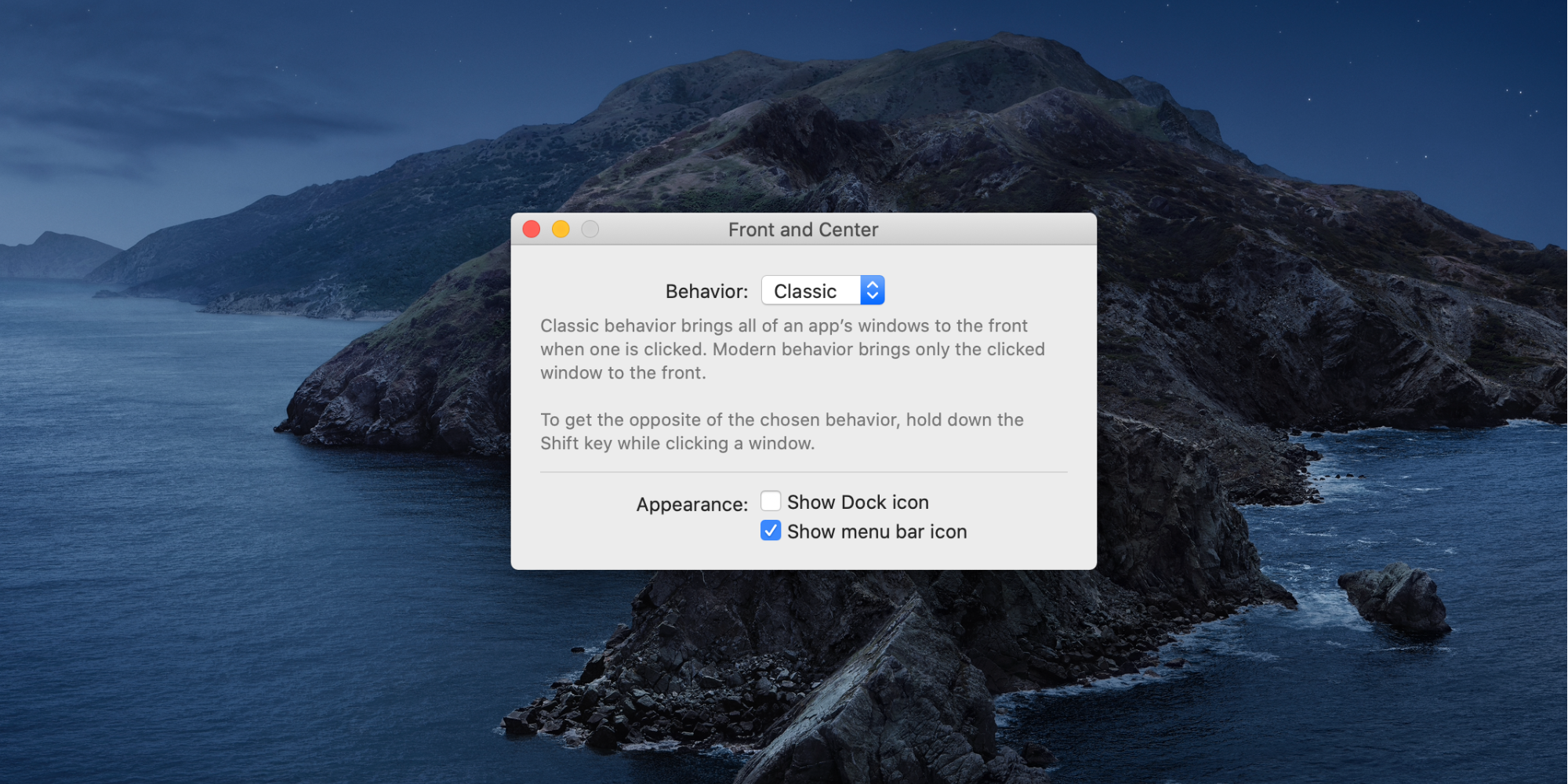Click the horizontal separator above Appearance

coord(804,472)
